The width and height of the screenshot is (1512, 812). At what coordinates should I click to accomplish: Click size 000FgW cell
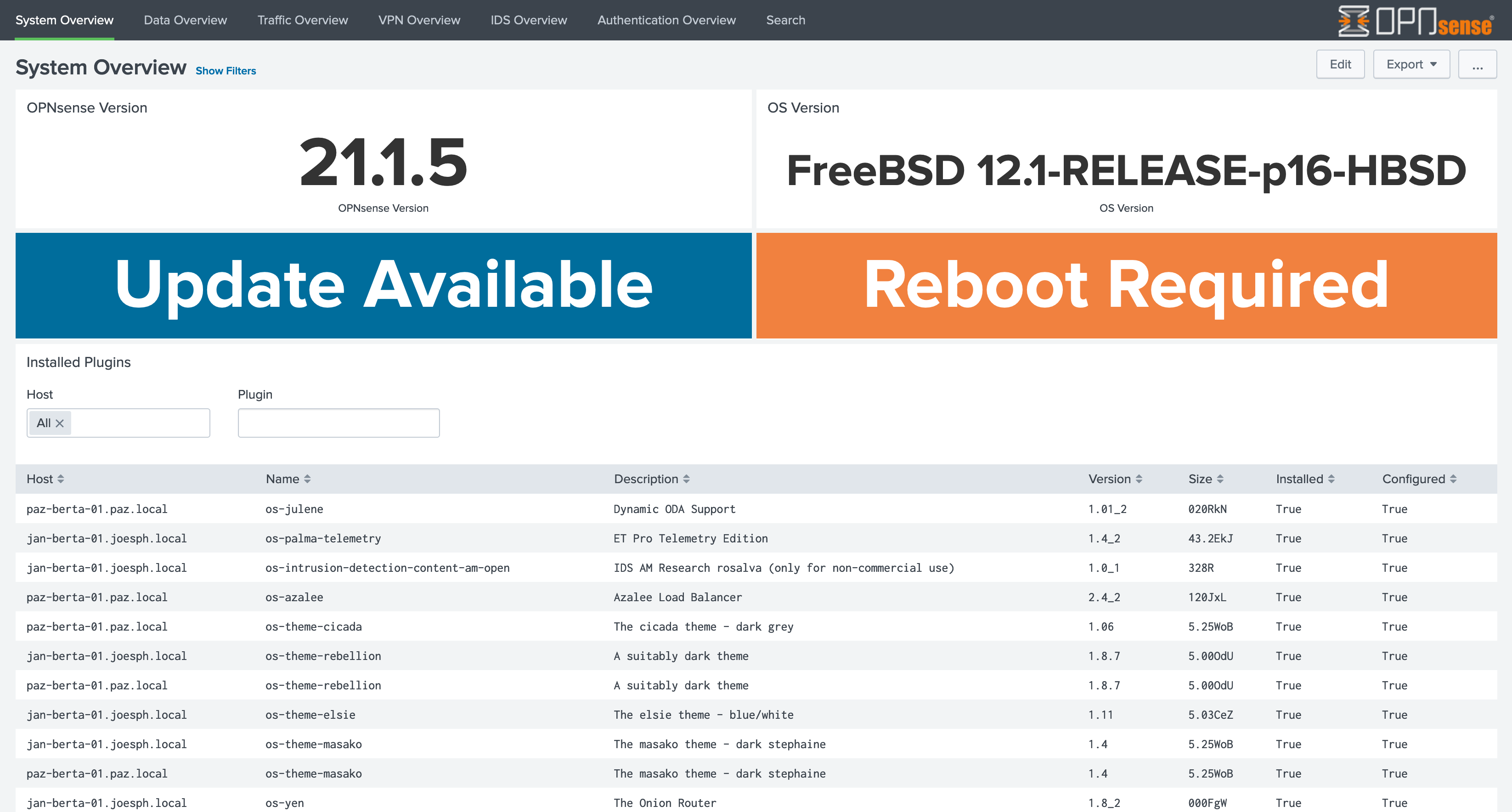[1207, 803]
